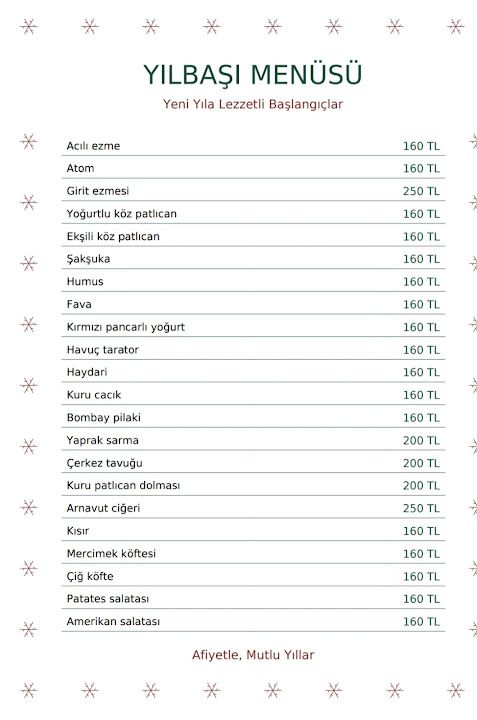The width and height of the screenshot is (477, 720).
Task: Select the Ekşili köz patlıcan row
Action: [x=253, y=236]
